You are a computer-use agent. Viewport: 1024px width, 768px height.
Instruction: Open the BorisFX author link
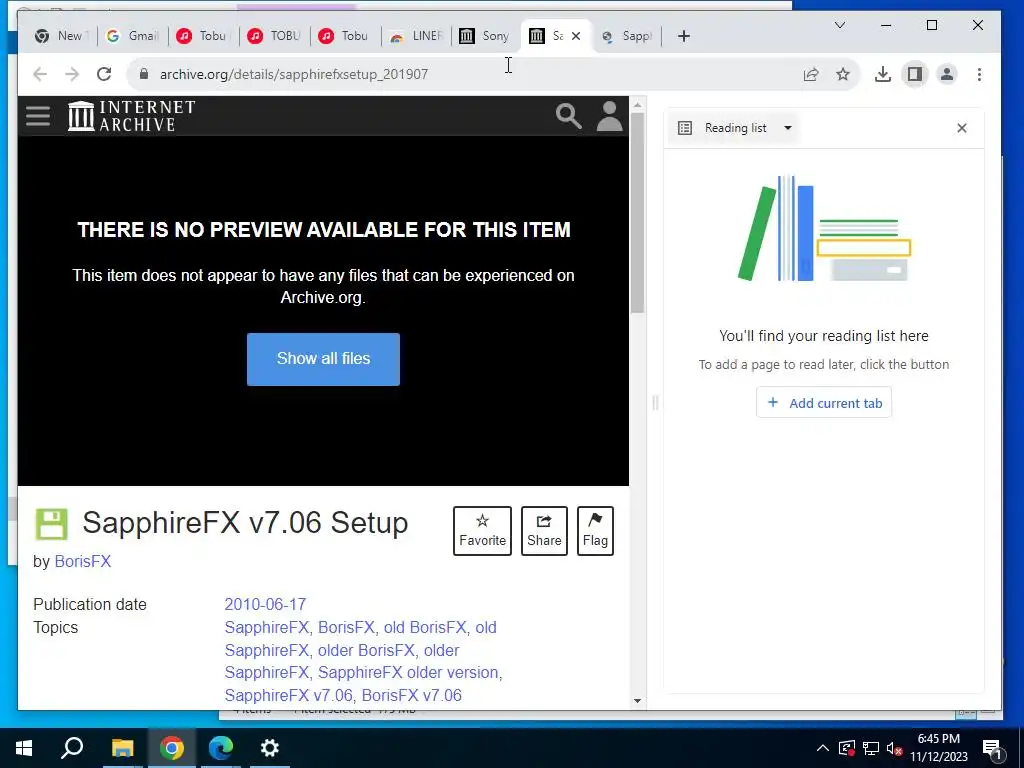pyautogui.click(x=83, y=562)
